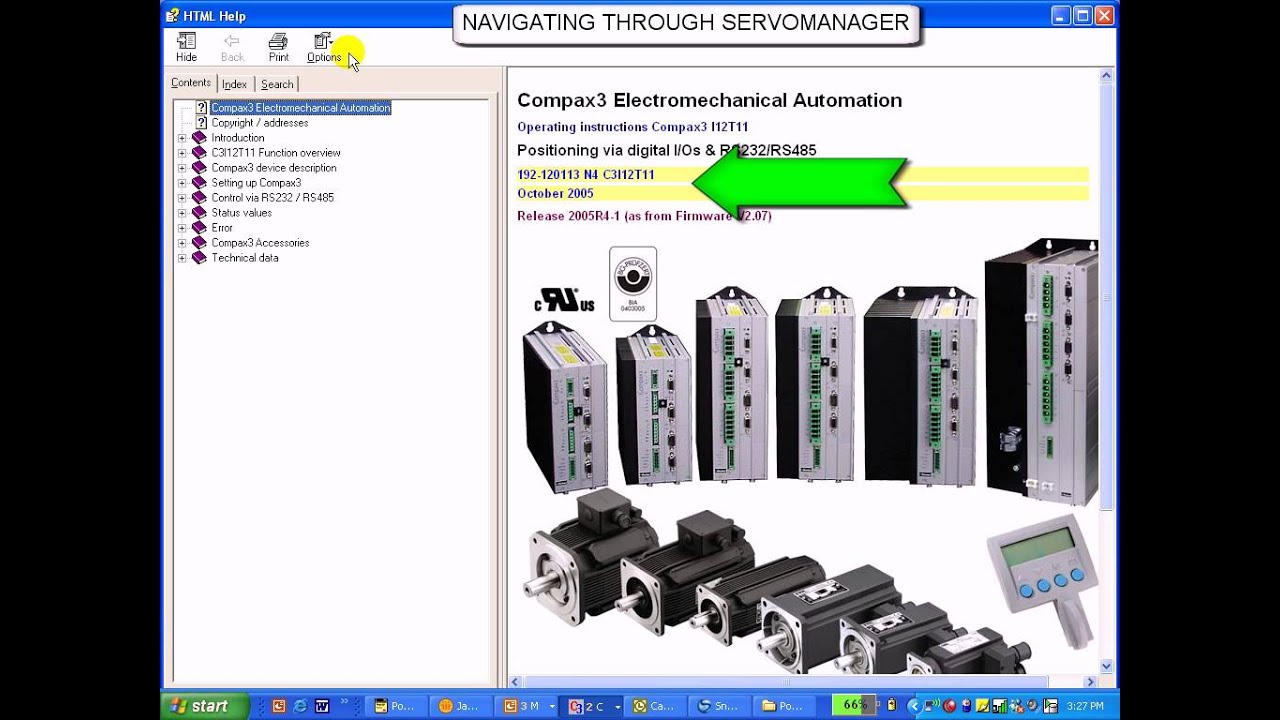Minimize the HTML Help window

(x=1061, y=16)
